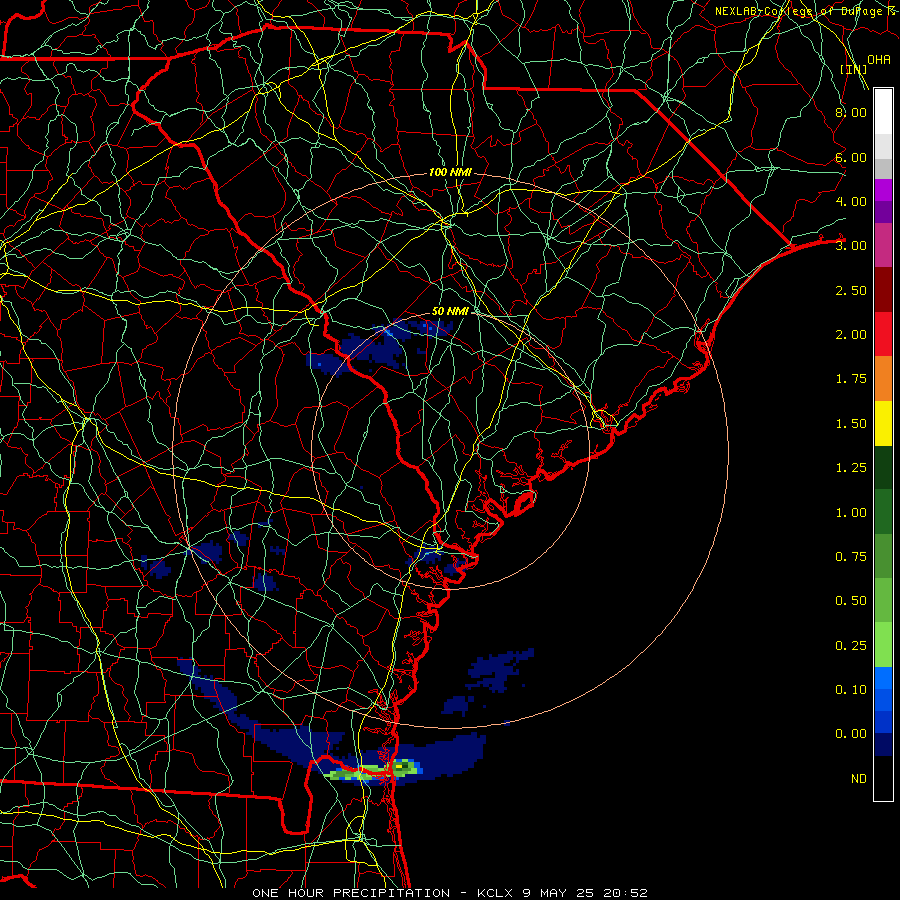
Task: Click the '50 NMI' range ring label
Action: coord(450,311)
